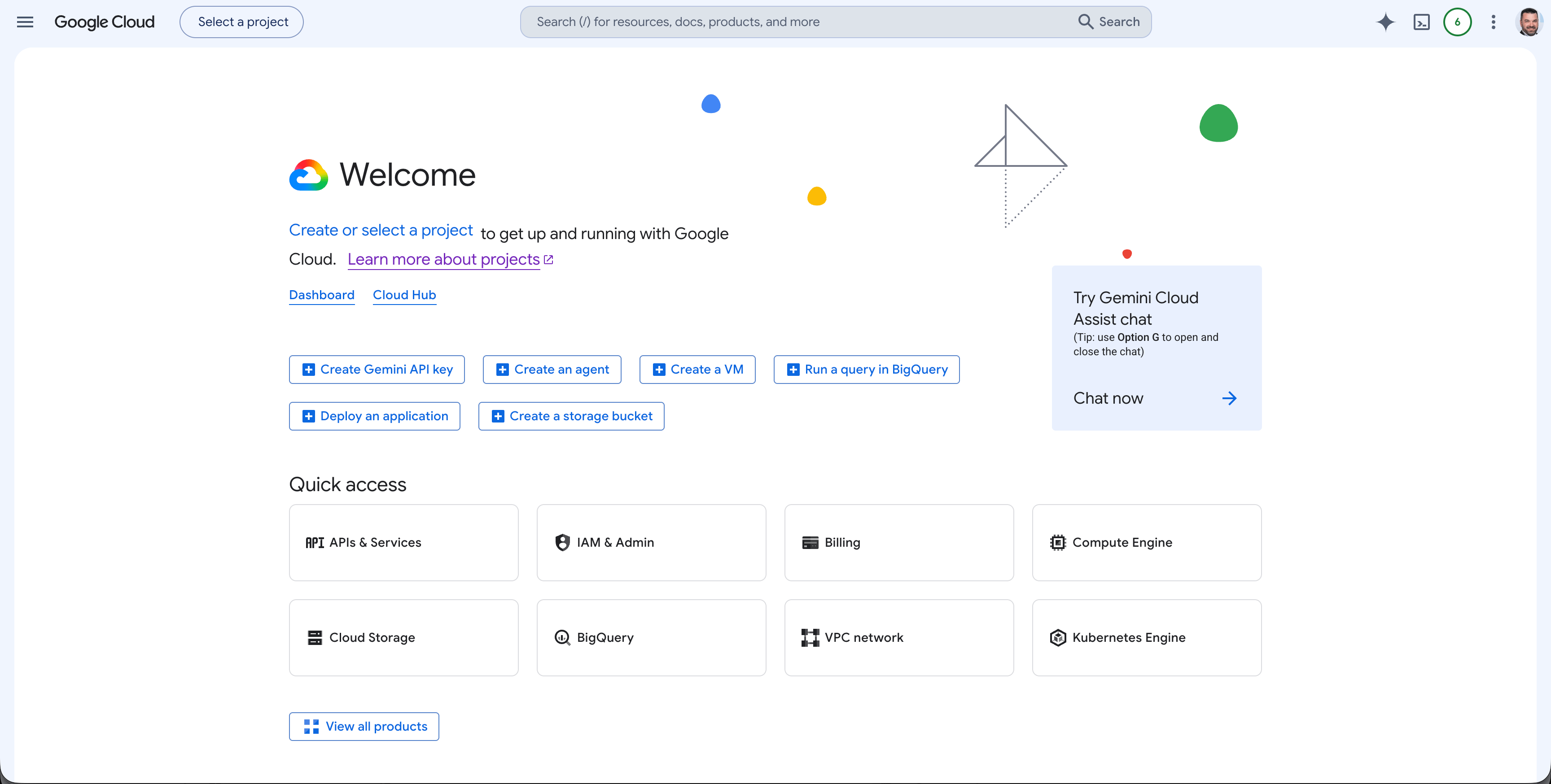The width and height of the screenshot is (1551, 784).
Task: Open IAM & Admin quick access label
Action: pos(615,543)
